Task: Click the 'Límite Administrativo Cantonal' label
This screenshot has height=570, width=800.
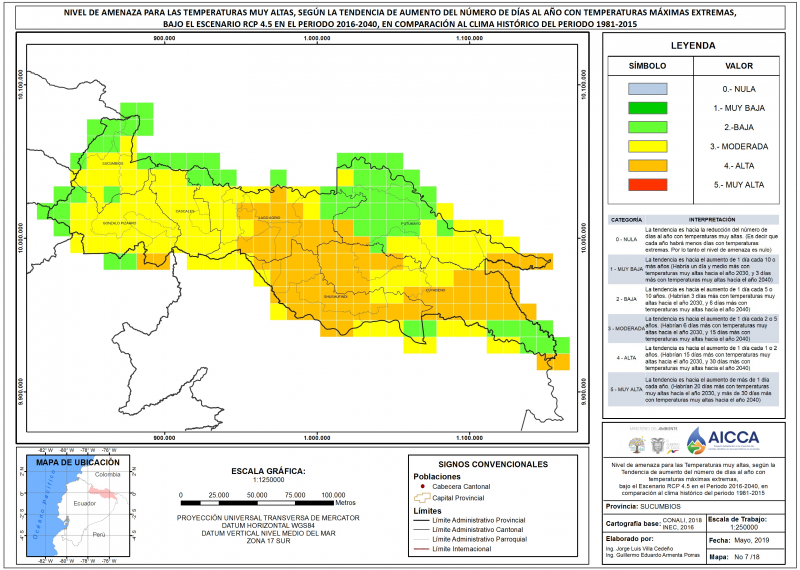Action: 478,530
